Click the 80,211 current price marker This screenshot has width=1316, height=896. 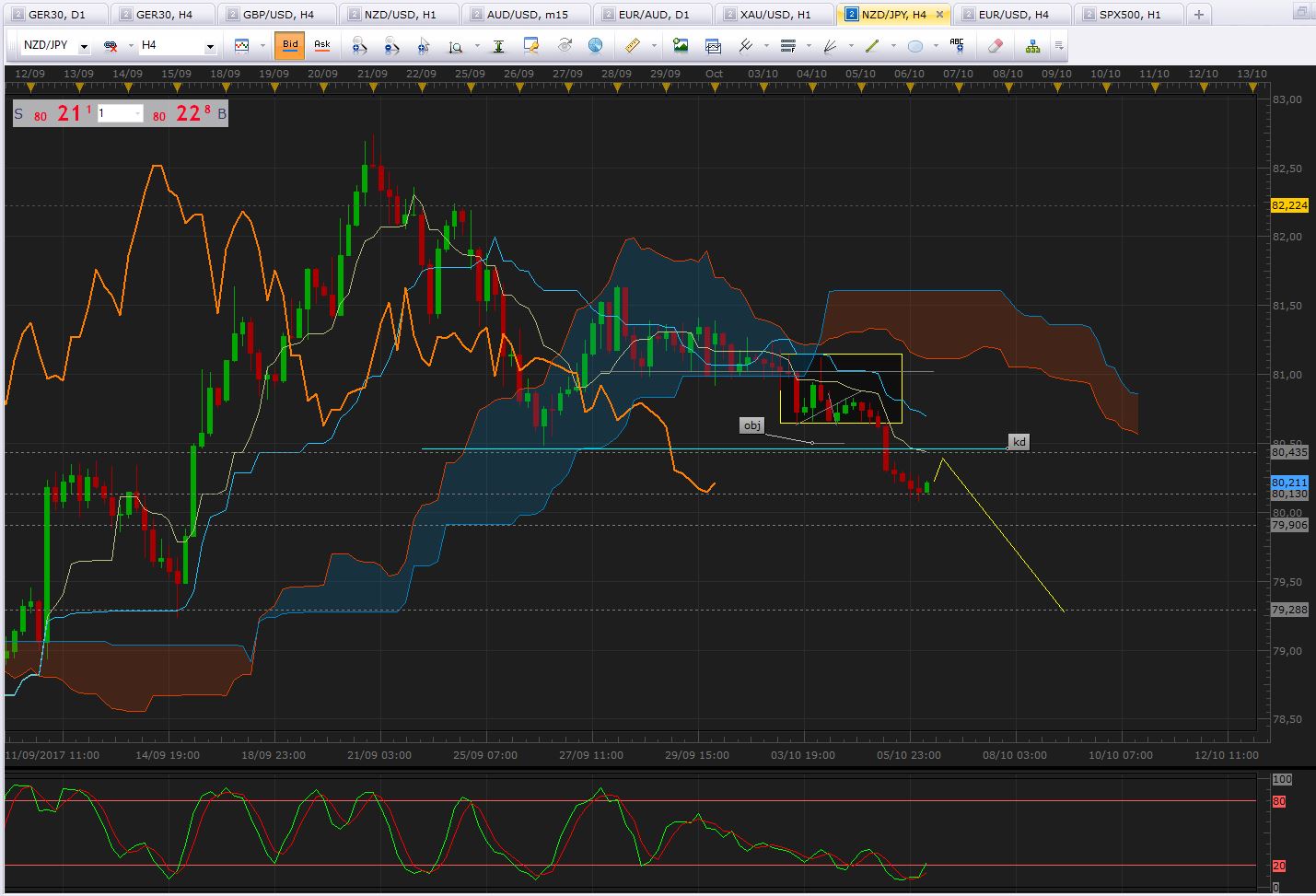click(1289, 483)
